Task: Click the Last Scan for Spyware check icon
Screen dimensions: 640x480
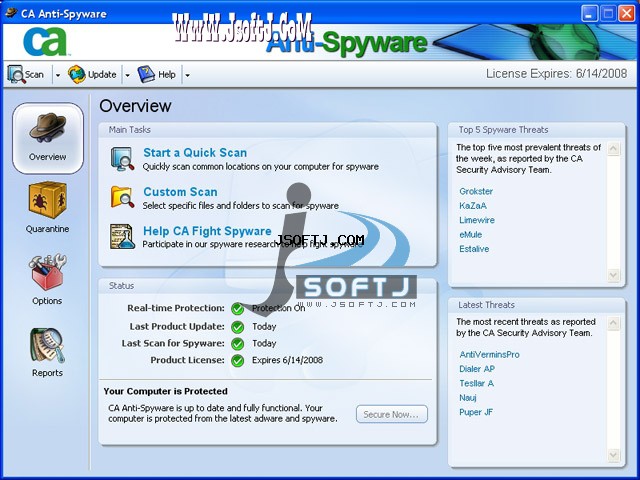Action: (x=237, y=344)
